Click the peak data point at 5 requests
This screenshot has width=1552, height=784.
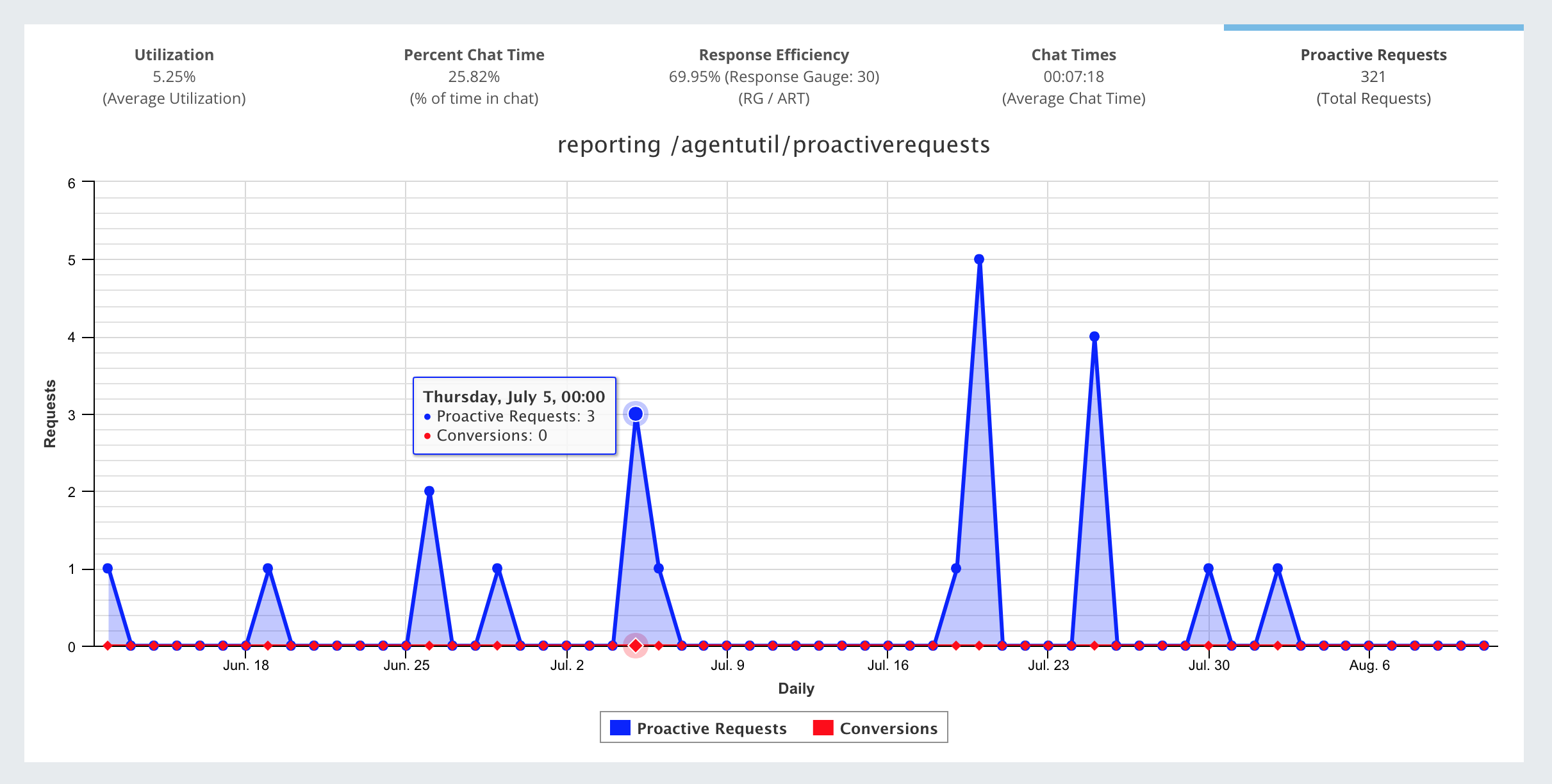pos(978,259)
